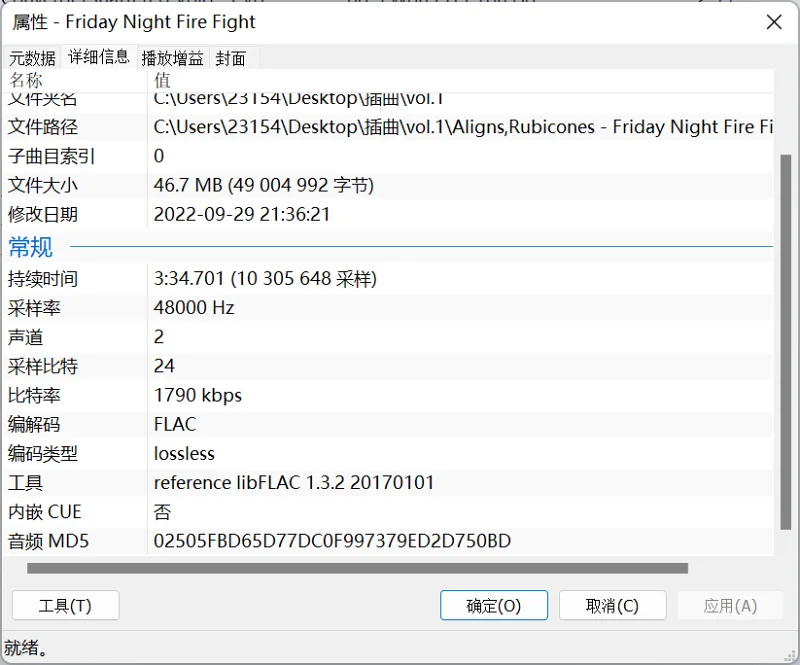Click the 名称 column header

click(x=77, y=80)
